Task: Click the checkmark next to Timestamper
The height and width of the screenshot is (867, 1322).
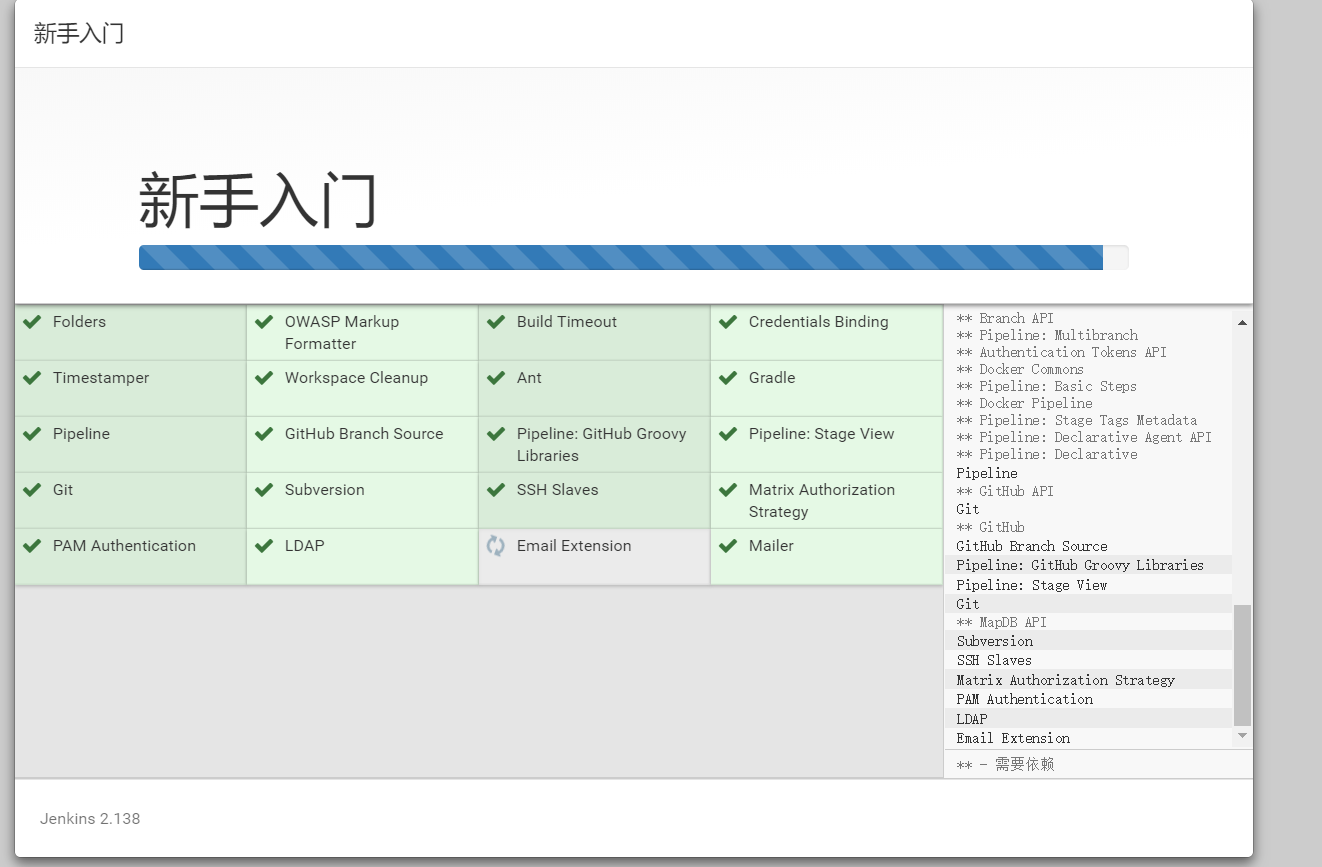Action: point(32,378)
